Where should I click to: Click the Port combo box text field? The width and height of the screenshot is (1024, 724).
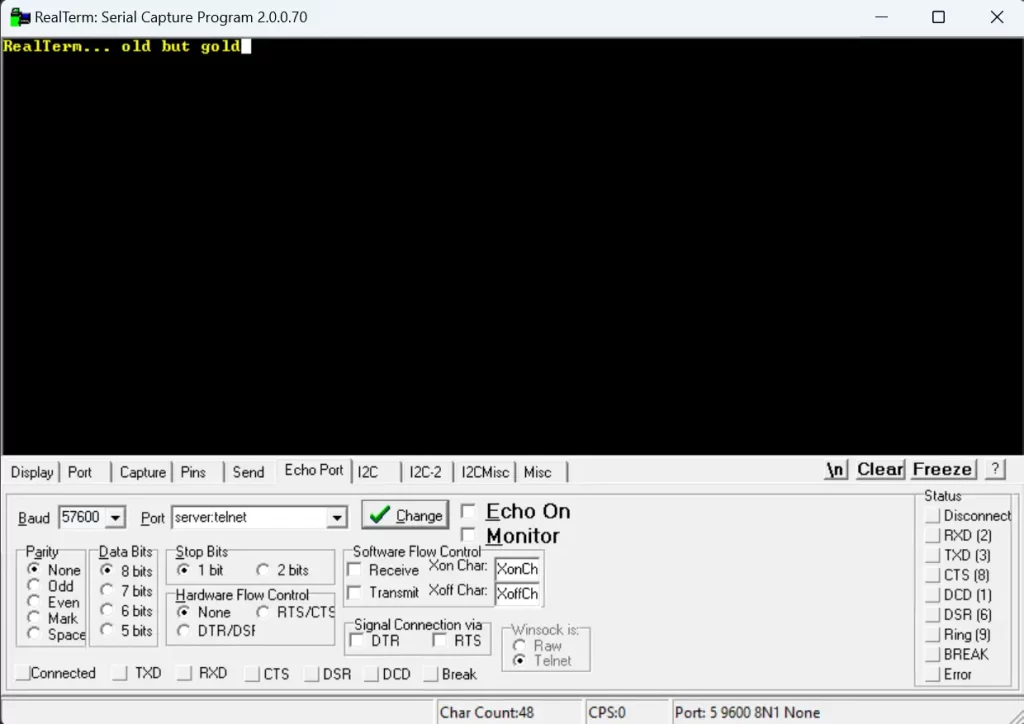click(x=249, y=518)
